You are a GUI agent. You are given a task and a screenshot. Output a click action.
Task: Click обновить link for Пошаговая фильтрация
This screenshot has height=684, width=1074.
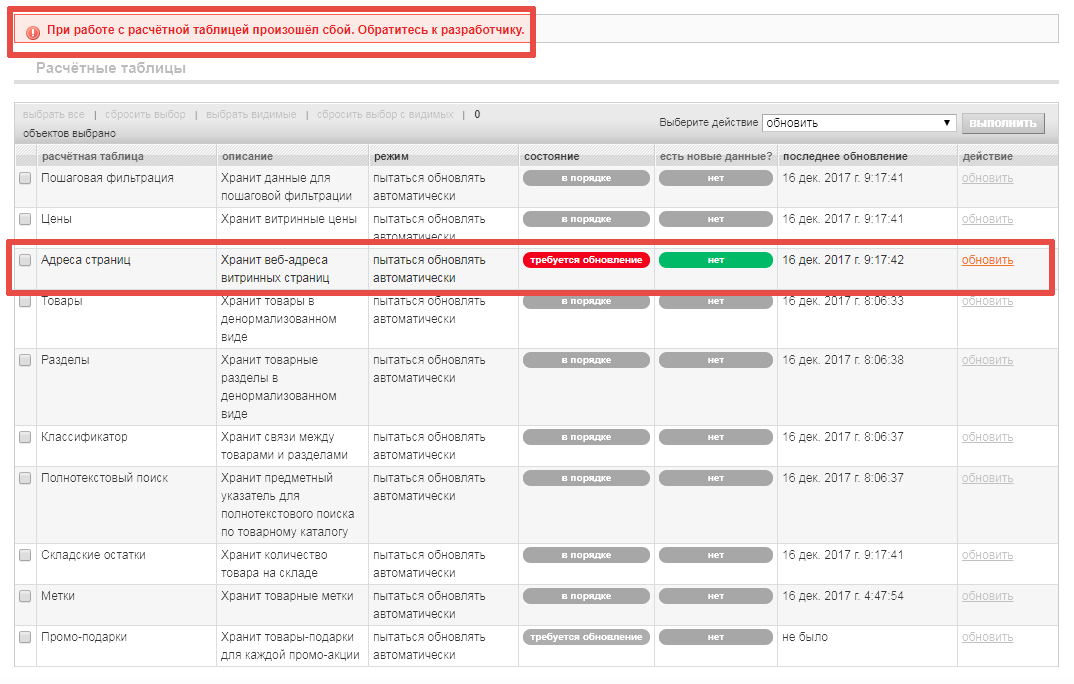[987, 178]
